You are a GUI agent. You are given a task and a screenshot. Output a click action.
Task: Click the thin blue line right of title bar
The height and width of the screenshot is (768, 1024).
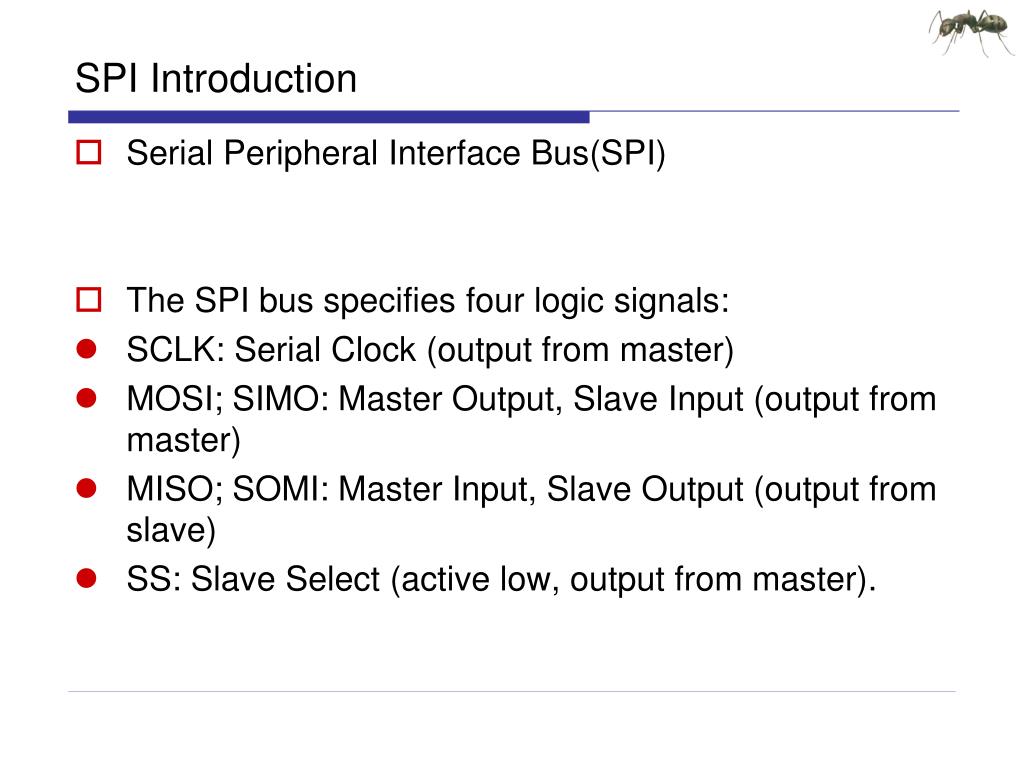pyautogui.click(x=775, y=111)
